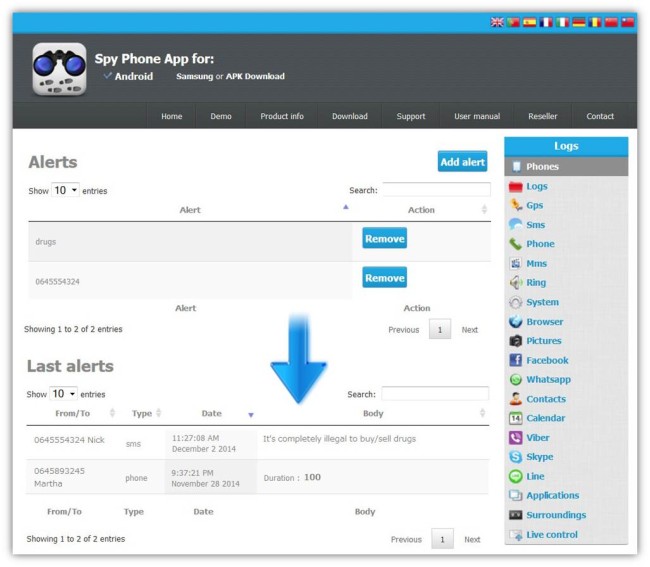Open Contact page
This screenshot has width=650, height=567.
tap(600, 116)
